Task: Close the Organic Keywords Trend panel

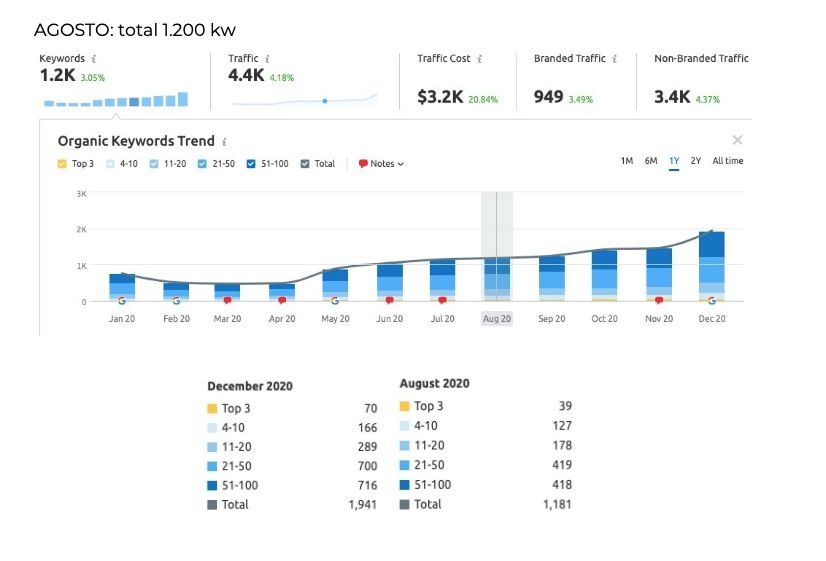Action: click(738, 140)
